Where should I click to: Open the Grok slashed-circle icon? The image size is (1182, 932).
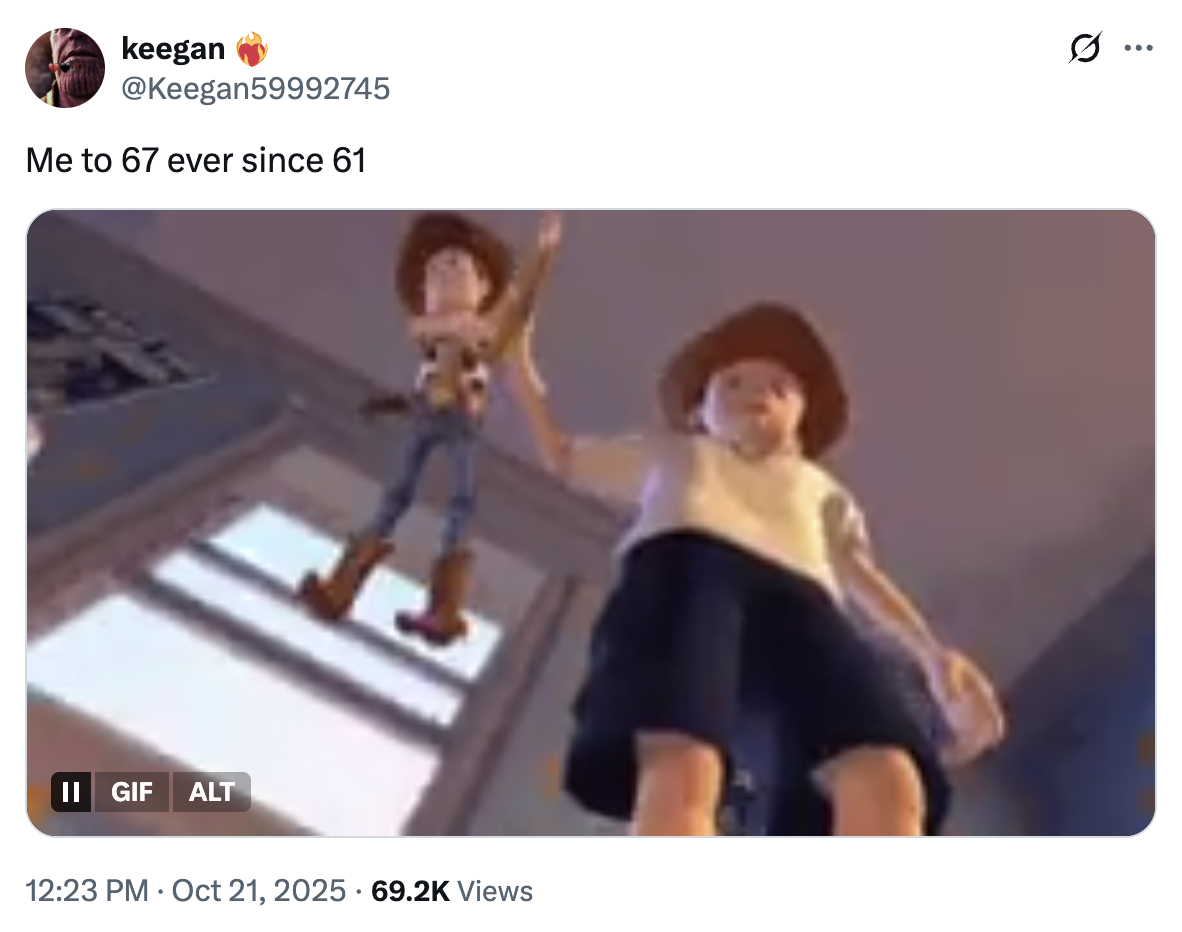[1085, 48]
